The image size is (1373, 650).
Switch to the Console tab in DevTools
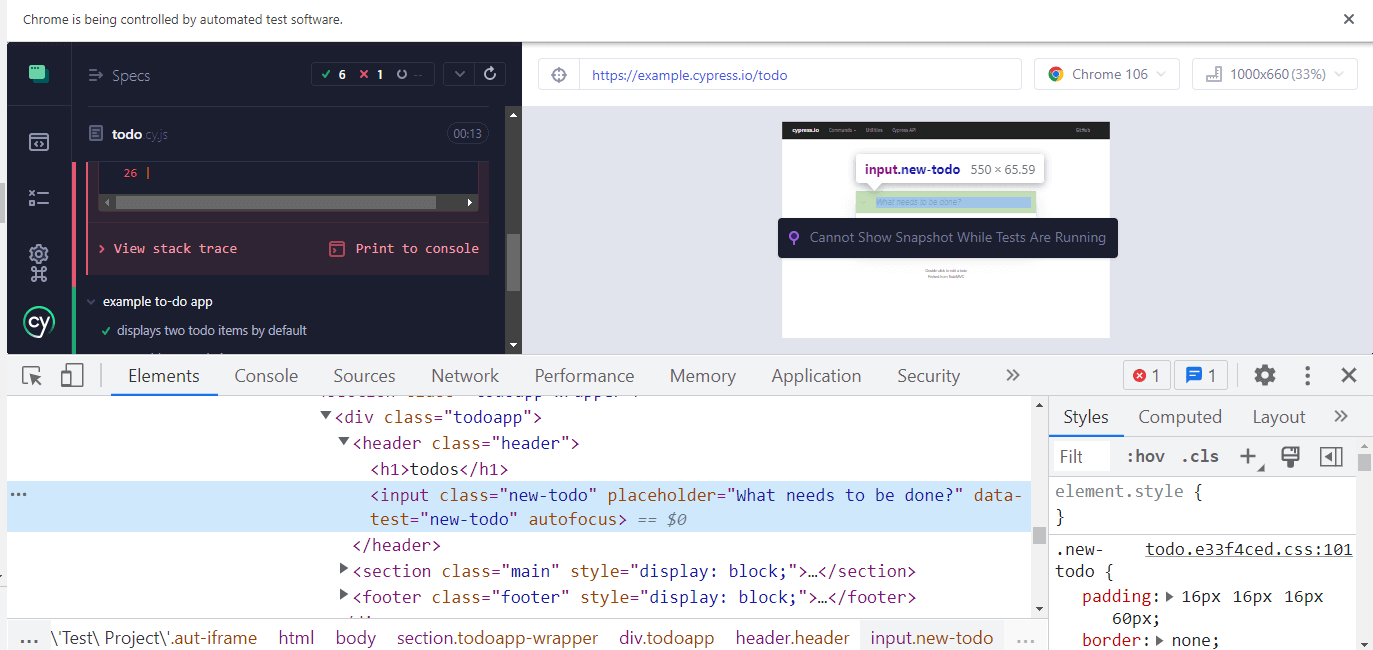(265, 375)
